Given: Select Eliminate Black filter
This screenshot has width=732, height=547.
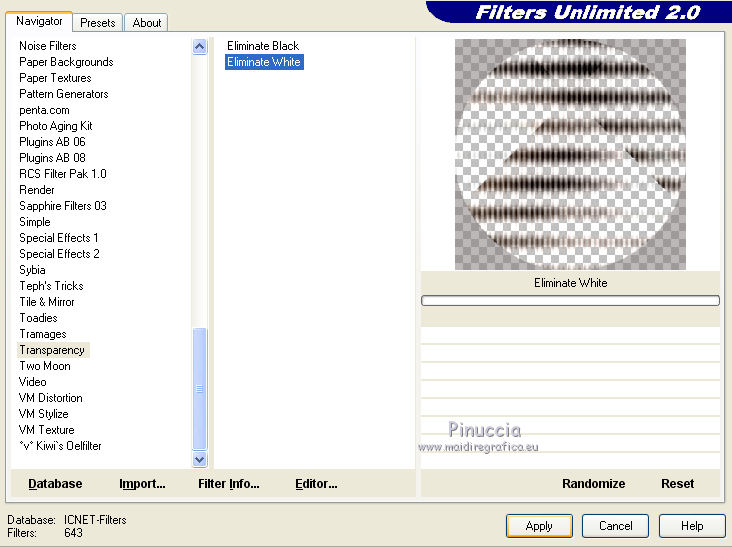Looking at the screenshot, I should pyautogui.click(x=263, y=46).
